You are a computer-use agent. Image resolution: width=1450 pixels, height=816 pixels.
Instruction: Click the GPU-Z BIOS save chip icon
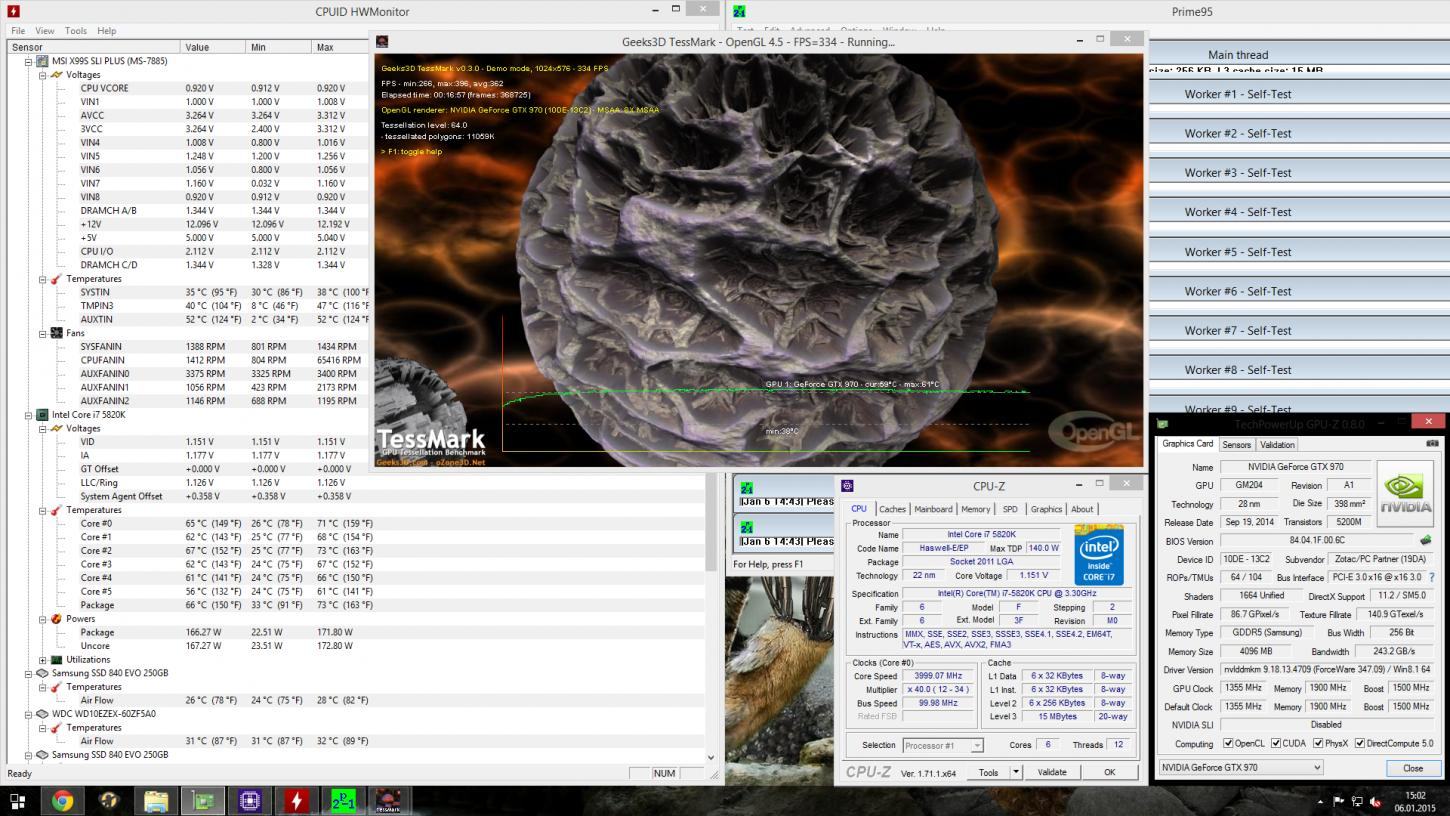[1425, 540]
